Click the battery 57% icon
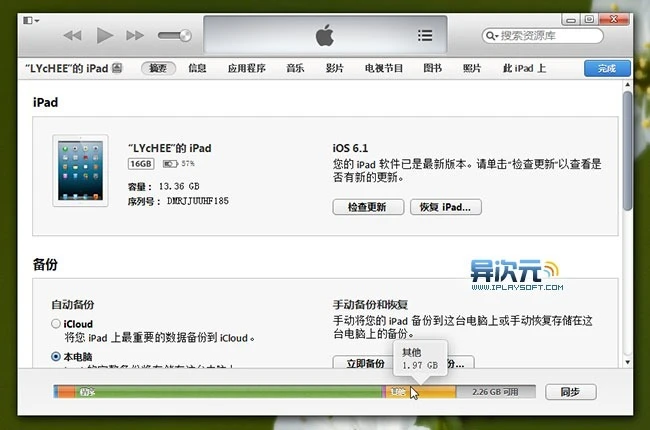 170,164
